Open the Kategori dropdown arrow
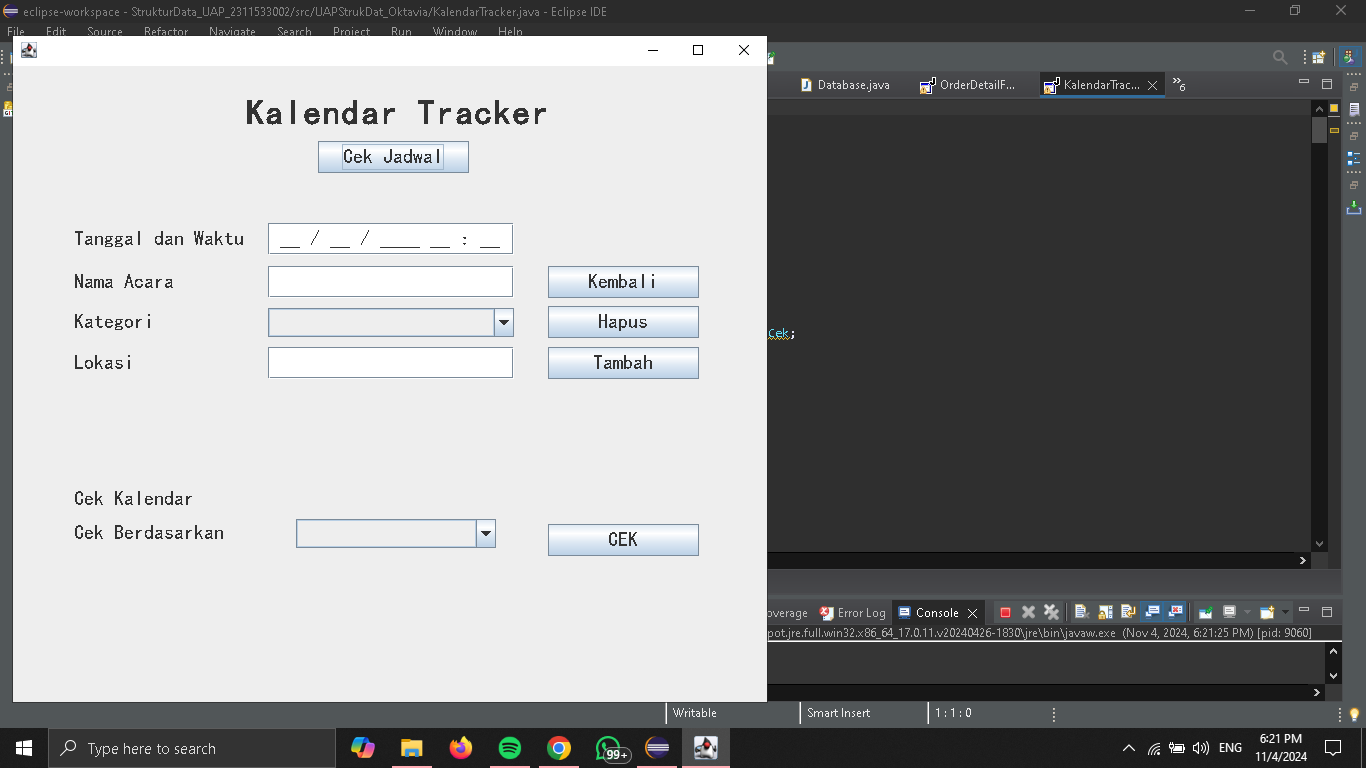The width and height of the screenshot is (1366, 768). point(504,322)
